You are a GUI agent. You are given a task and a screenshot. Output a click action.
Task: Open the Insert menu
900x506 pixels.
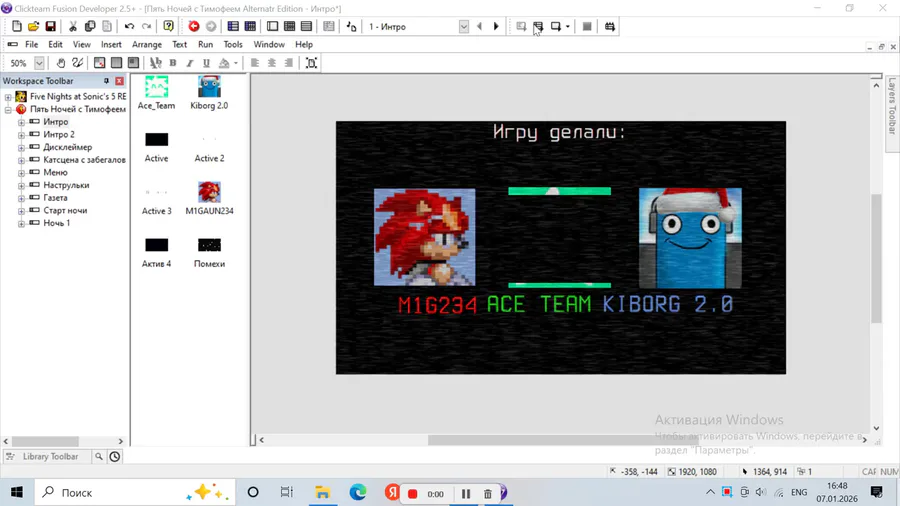[111, 44]
